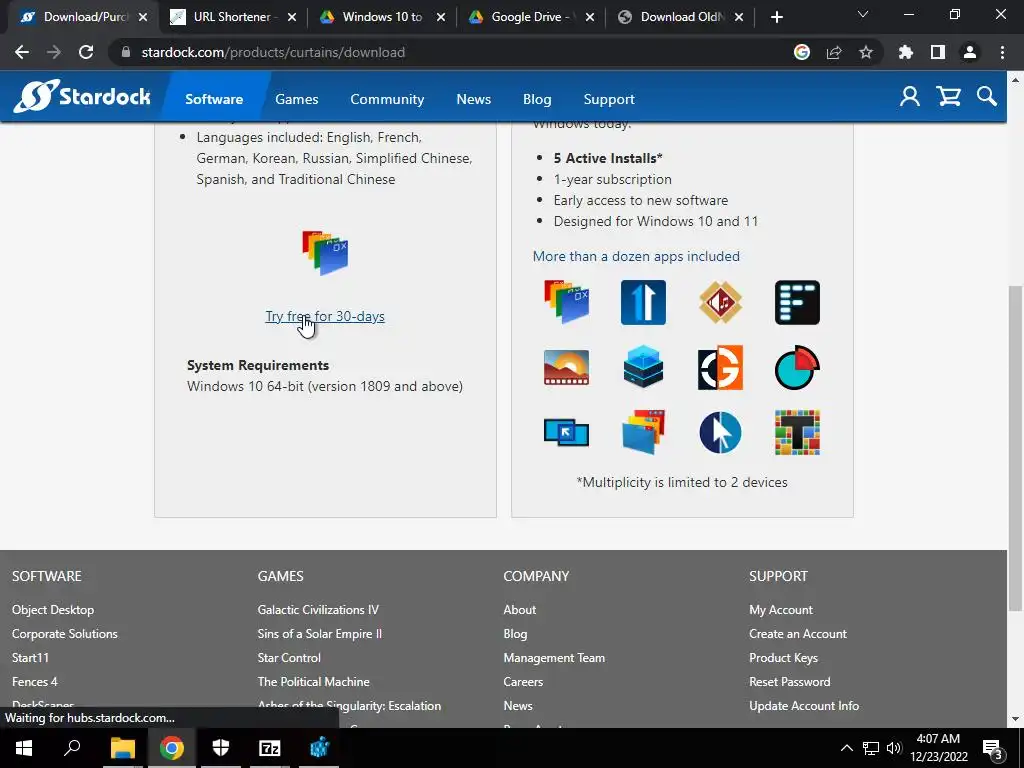Select the Multiplicity monitors app icon
1024x768 pixels.
(x=566, y=432)
